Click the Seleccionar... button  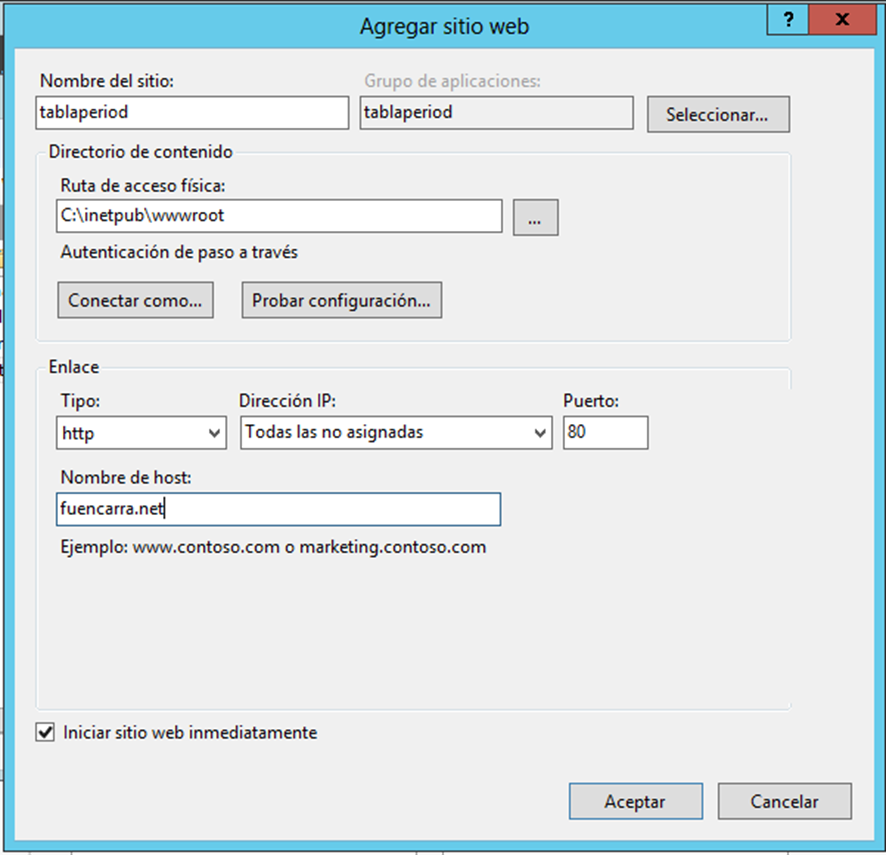click(x=717, y=115)
